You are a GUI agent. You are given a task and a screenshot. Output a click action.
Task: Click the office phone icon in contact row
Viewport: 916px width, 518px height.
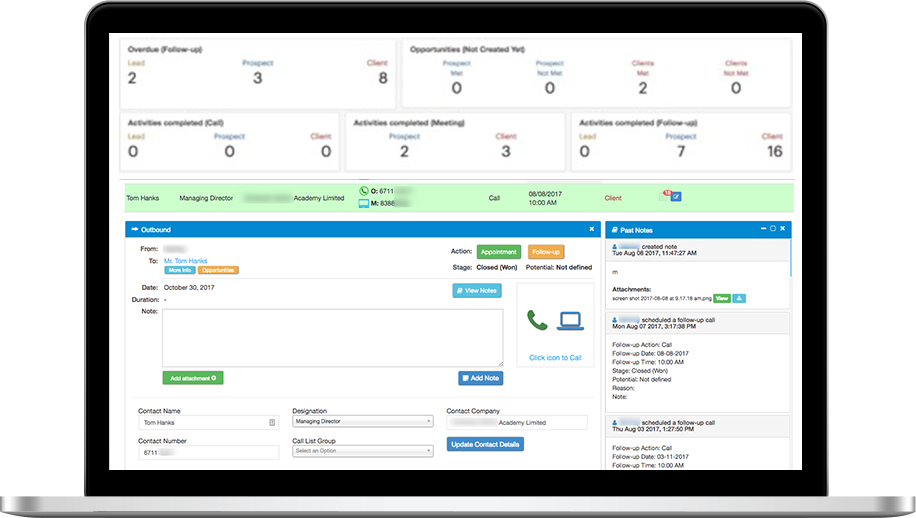click(364, 191)
